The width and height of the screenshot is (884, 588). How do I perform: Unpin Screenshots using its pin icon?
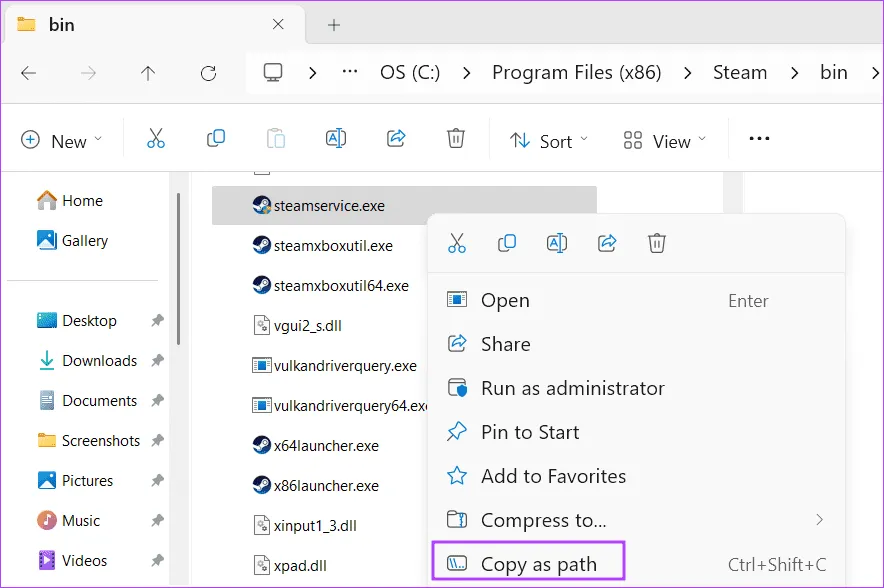coord(157,440)
